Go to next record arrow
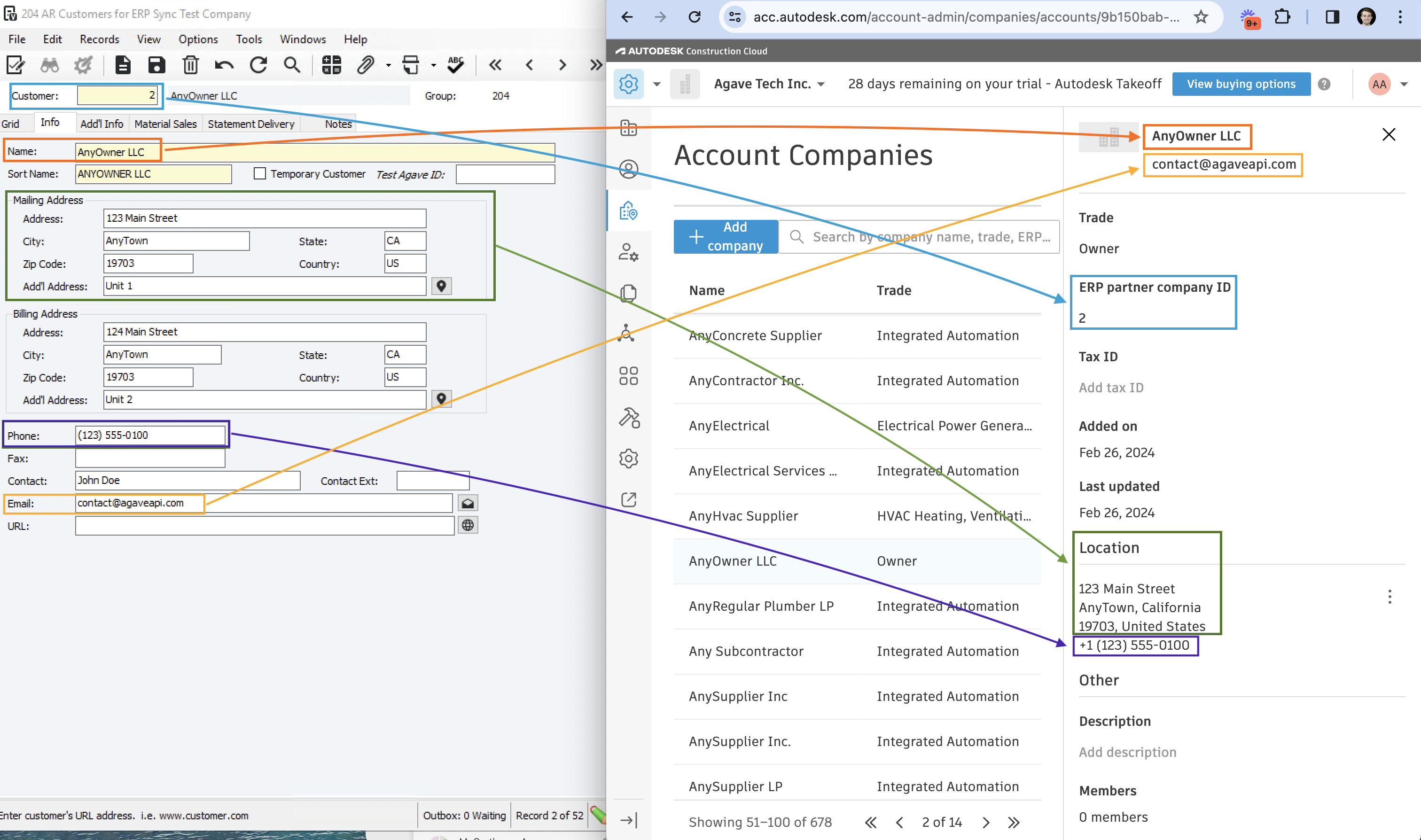Viewport: 1421px width, 840px height. pyautogui.click(x=562, y=64)
